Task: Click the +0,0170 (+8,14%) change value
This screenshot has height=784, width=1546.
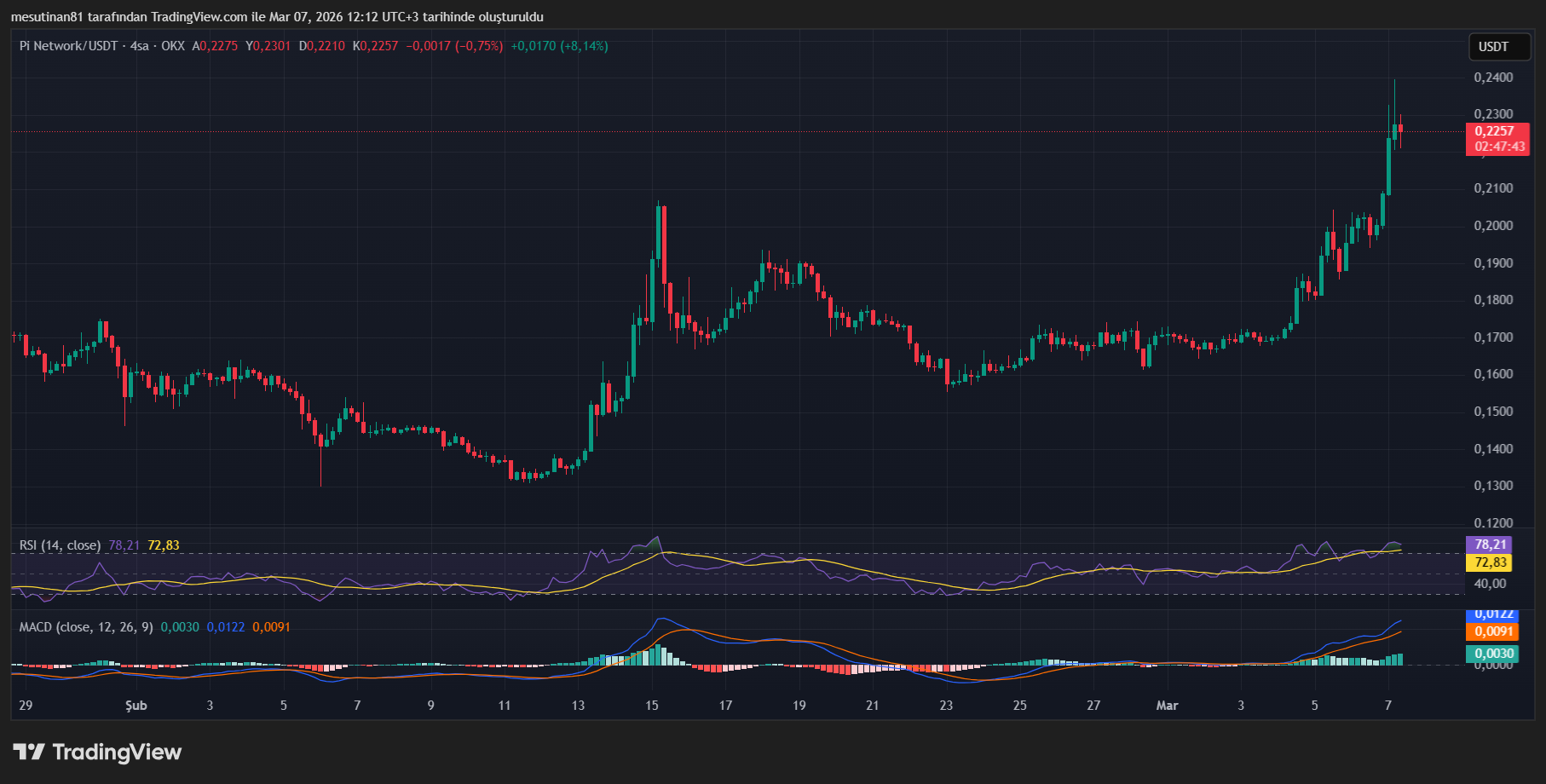Action: coord(559,46)
